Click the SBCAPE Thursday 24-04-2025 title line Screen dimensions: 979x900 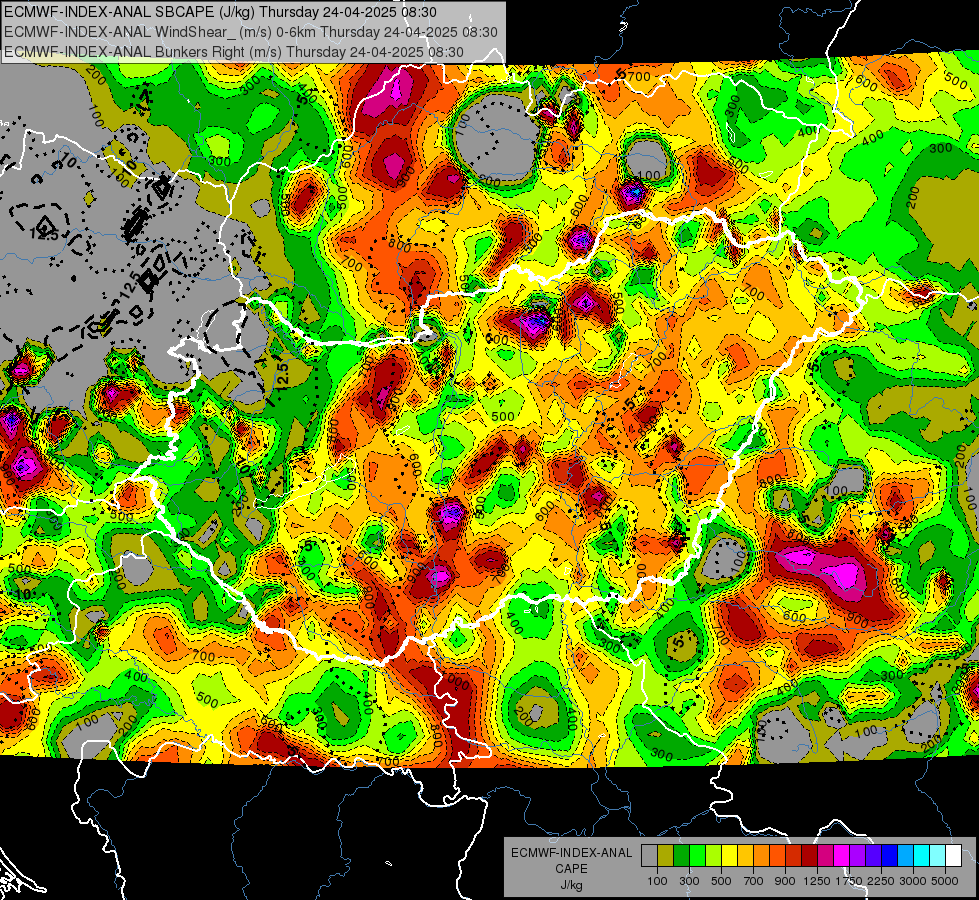click(220, 12)
